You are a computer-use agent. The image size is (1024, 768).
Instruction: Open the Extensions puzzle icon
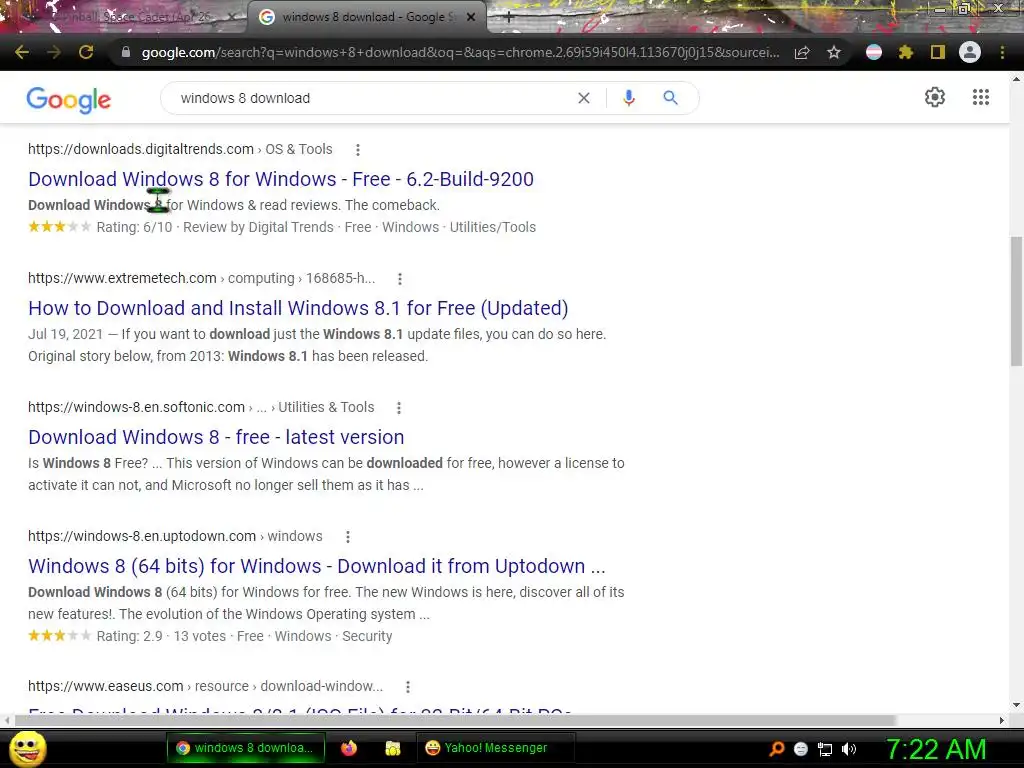tap(905, 52)
